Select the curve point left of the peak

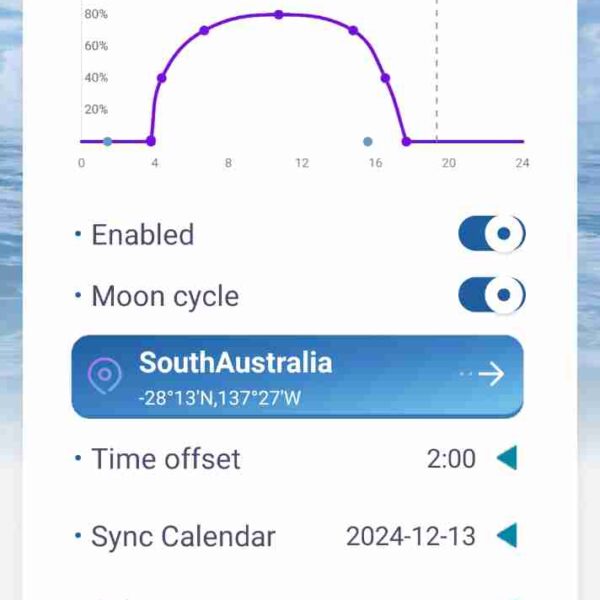pyautogui.click(x=204, y=30)
